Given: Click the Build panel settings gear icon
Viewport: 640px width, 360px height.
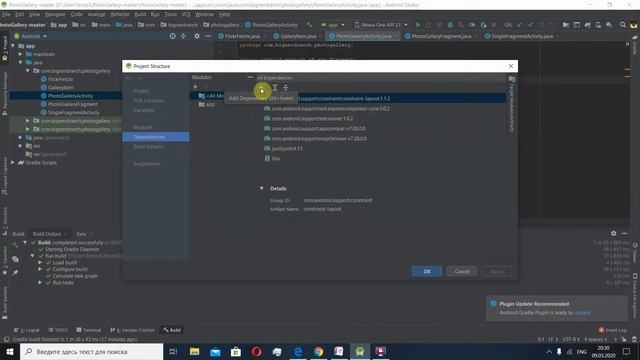Looking at the screenshot, I should click(x=613, y=233).
